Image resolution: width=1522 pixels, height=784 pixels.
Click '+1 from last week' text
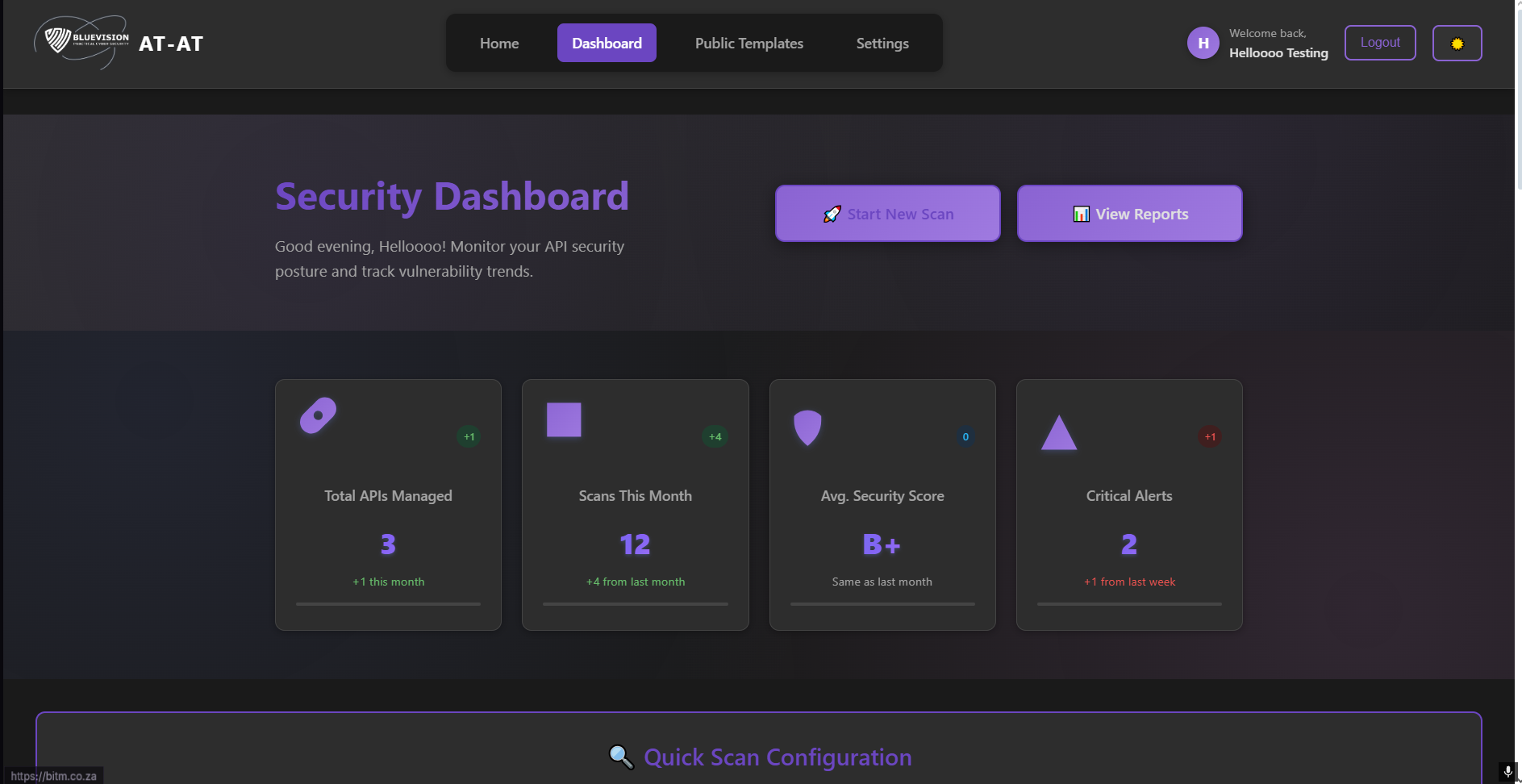(x=1129, y=582)
